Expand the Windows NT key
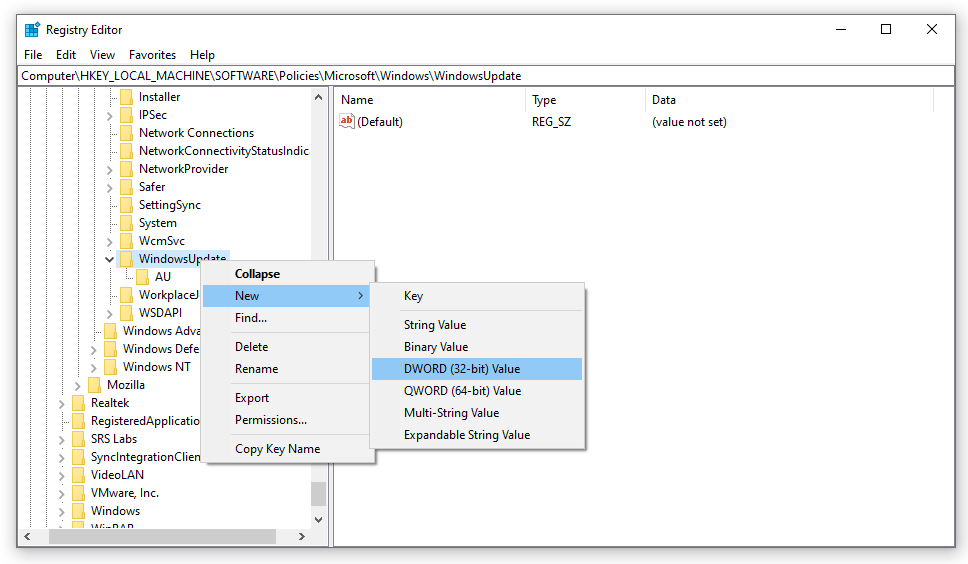This screenshot has width=968, height=564. tap(93, 368)
